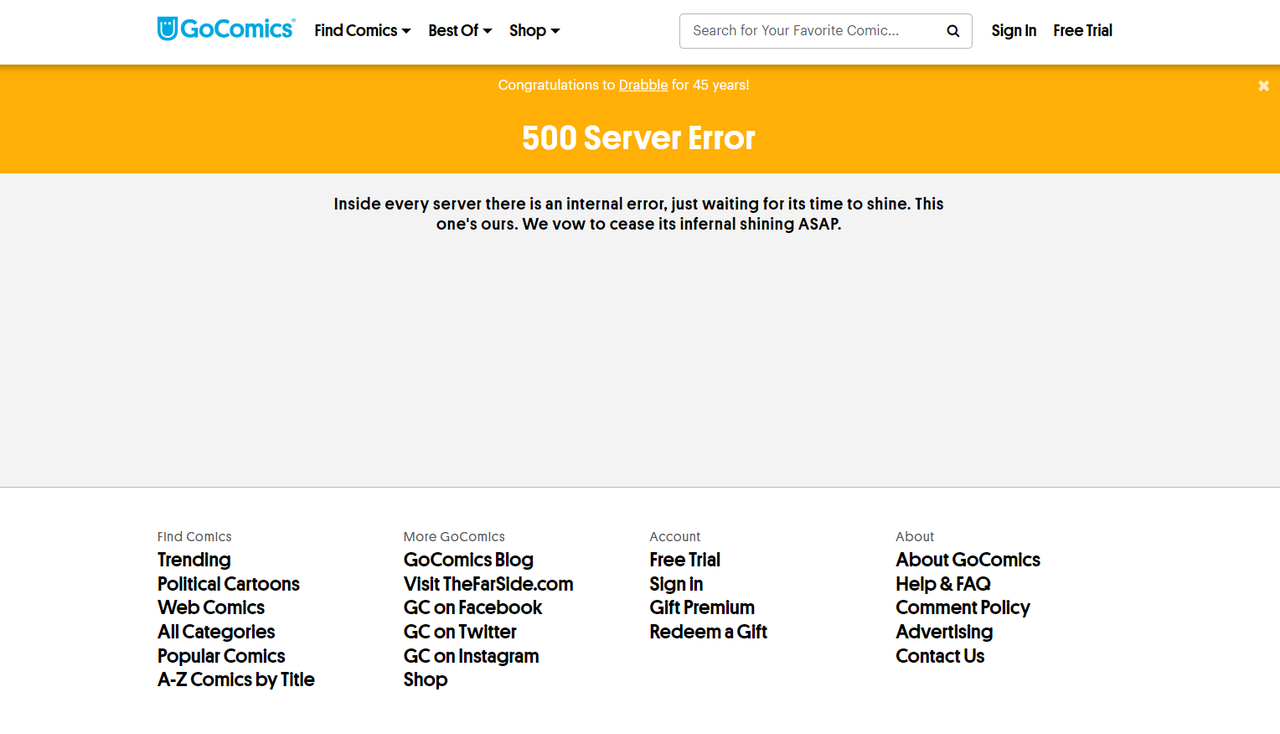Viewport: 1280px width, 734px height.
Task: Click Sign In in the header
Action: (1013, 31)
